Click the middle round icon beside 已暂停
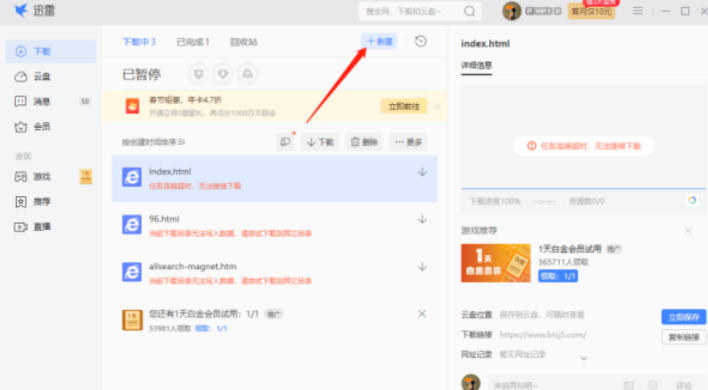 point(223,74)
